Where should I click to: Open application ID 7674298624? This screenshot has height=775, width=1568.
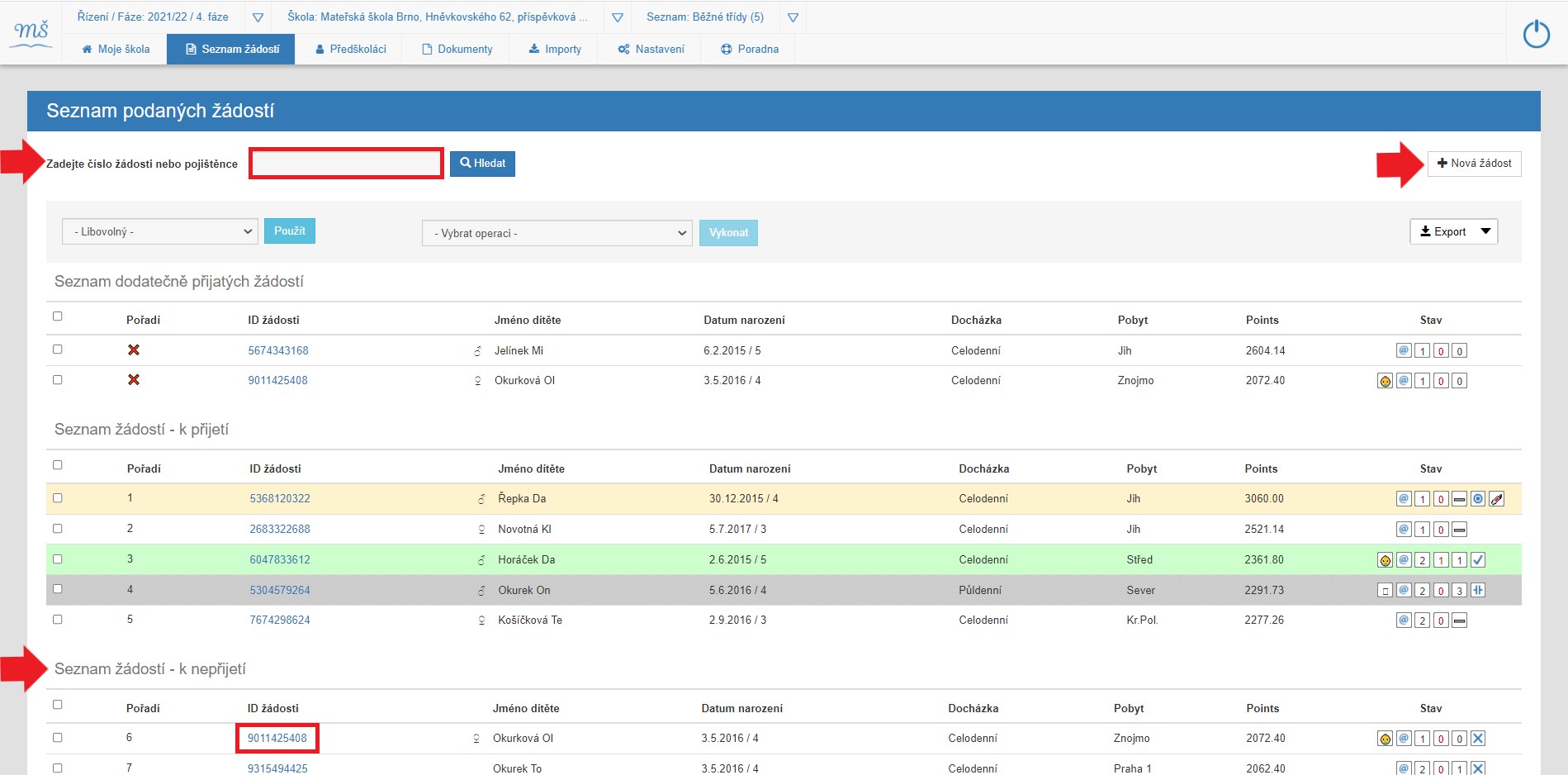click(x=280, y=620)
